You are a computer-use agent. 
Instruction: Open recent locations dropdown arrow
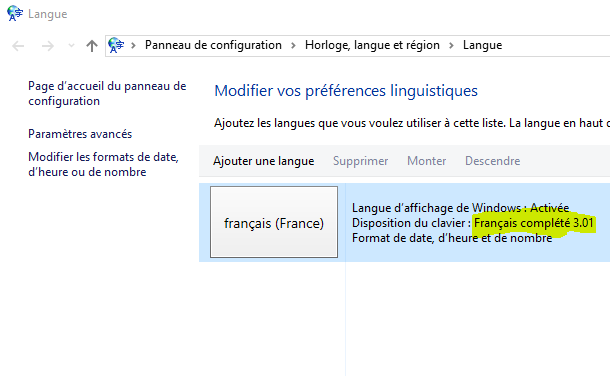[71, 45]
